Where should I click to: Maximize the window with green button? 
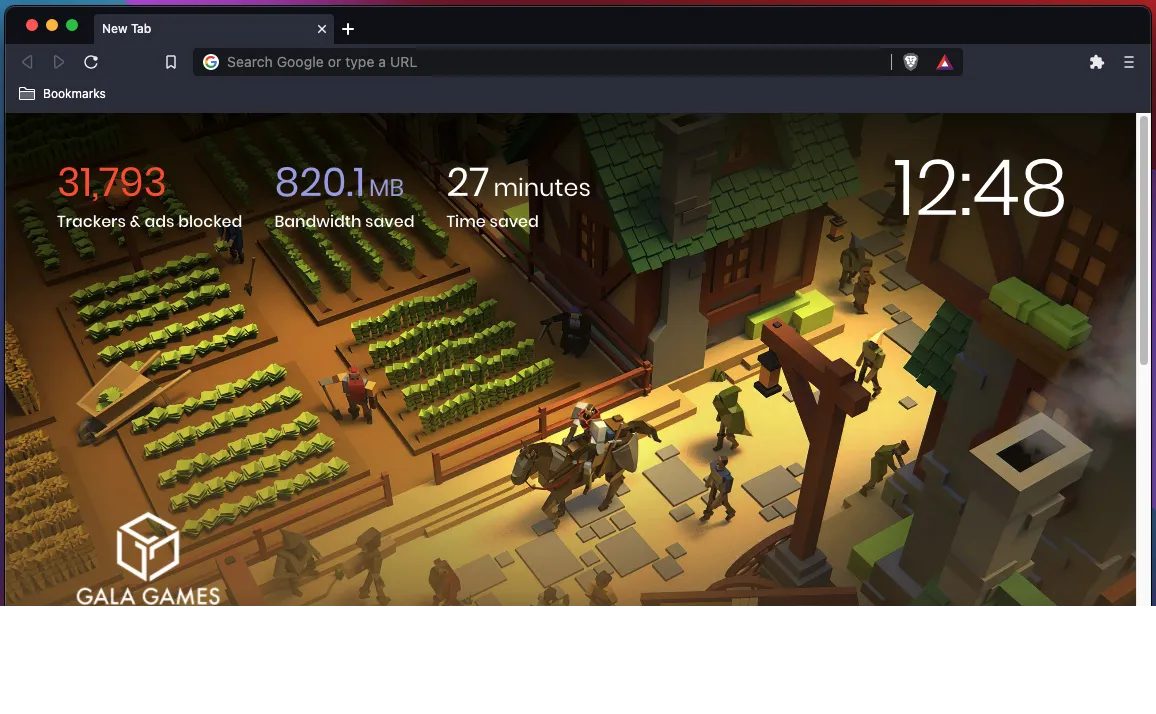point(72,25)
